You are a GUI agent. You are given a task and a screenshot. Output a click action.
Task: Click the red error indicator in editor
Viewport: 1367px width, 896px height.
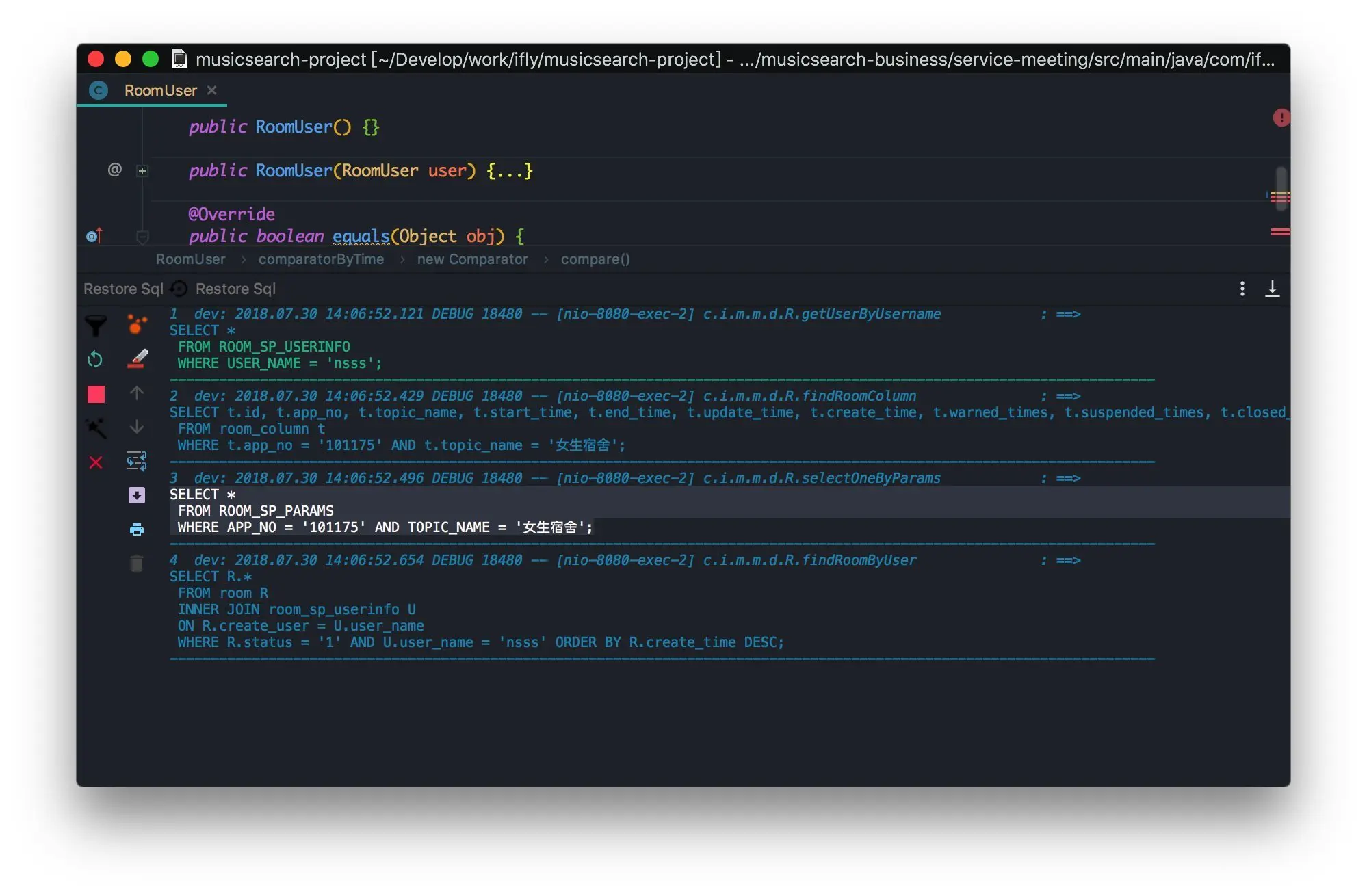(1280, 118)
